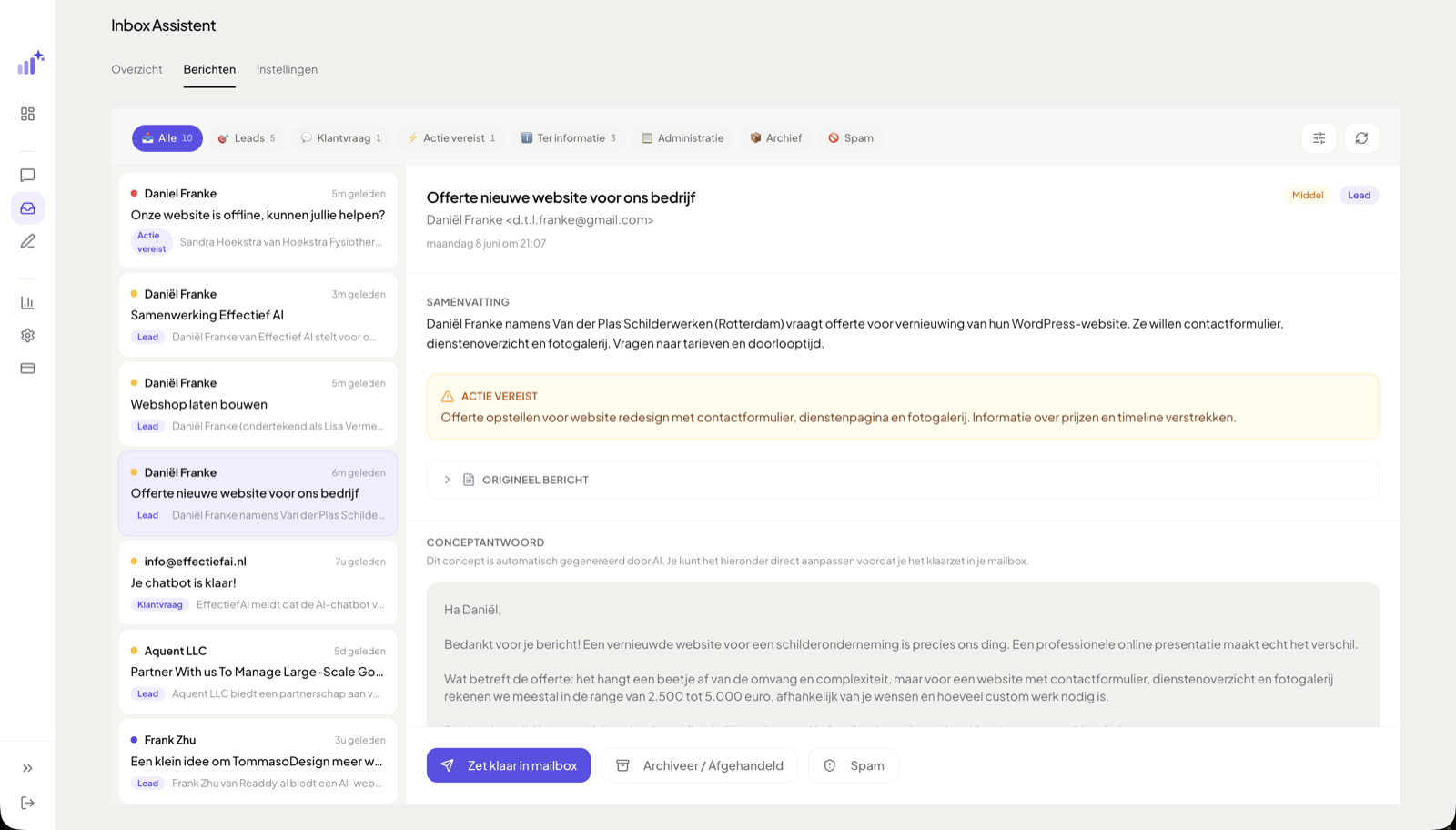Click sender email d.t.l.franke@gmail.com
The height and width of the screenshot is (830, 1456).
580,220
